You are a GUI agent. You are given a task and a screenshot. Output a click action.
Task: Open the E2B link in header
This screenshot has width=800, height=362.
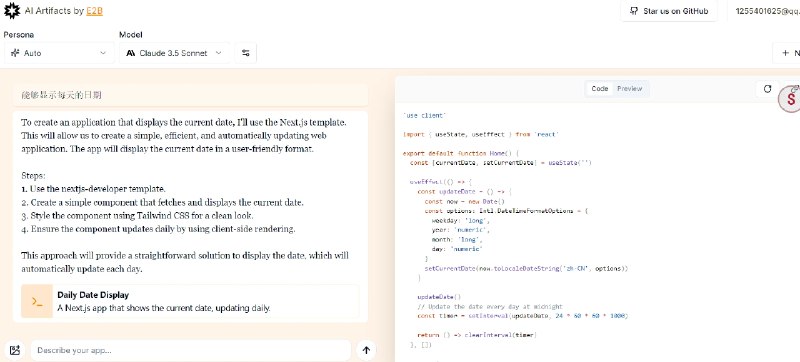94,11
